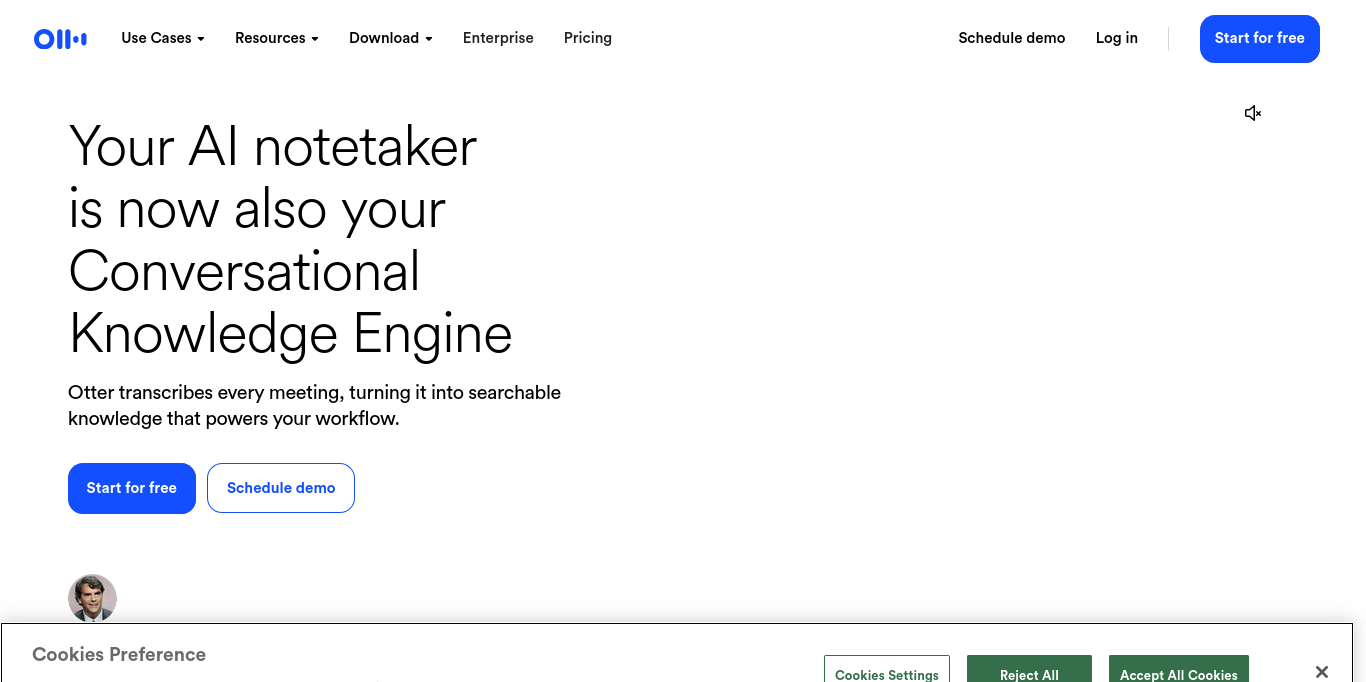Close the Cookies Preference banner

1322,672
